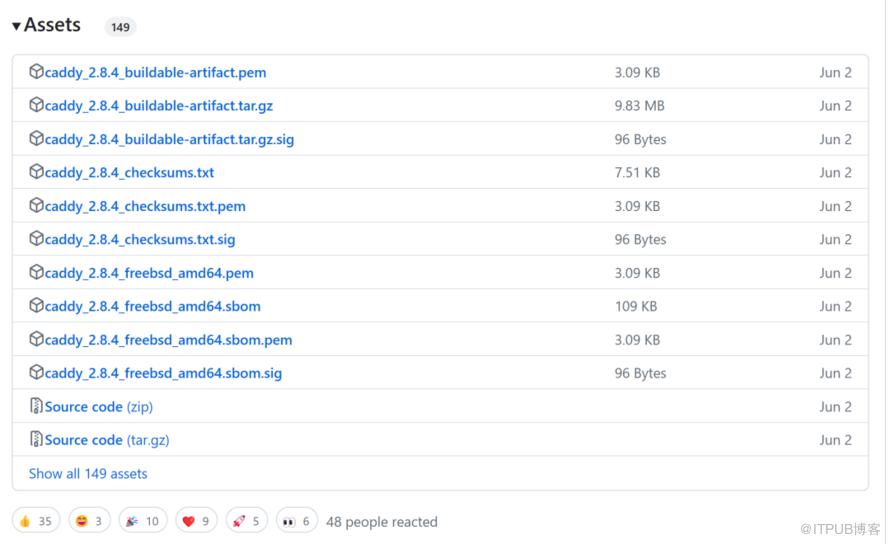Click 96 Bytes size of freebsd_amd64.sbom.sig

coord(640,374)
